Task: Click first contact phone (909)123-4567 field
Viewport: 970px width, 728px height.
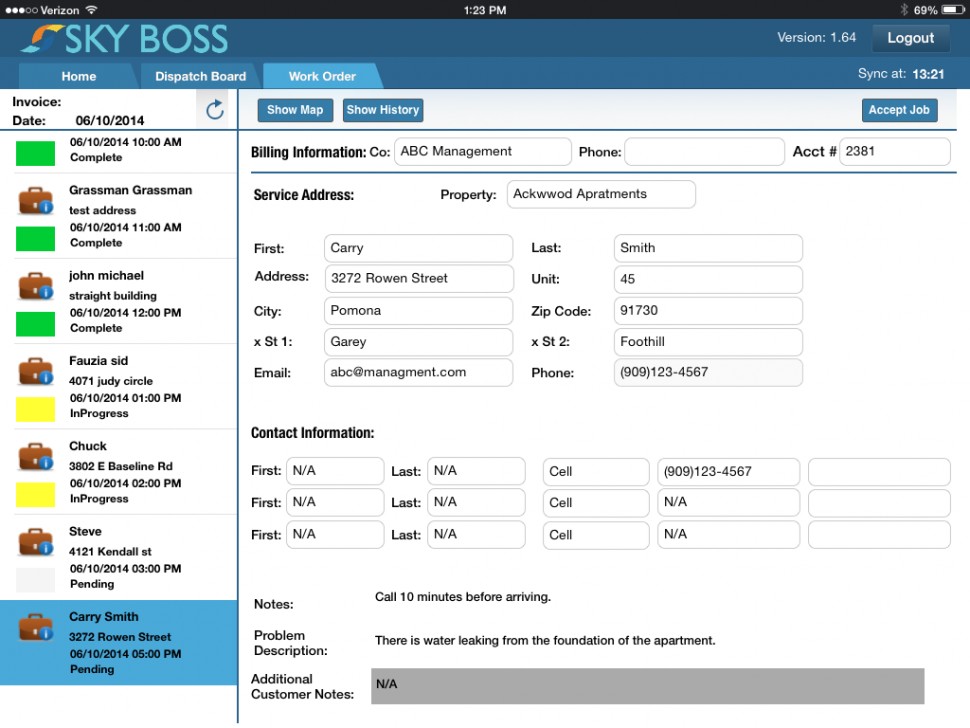Action: (x=728, y=471)
